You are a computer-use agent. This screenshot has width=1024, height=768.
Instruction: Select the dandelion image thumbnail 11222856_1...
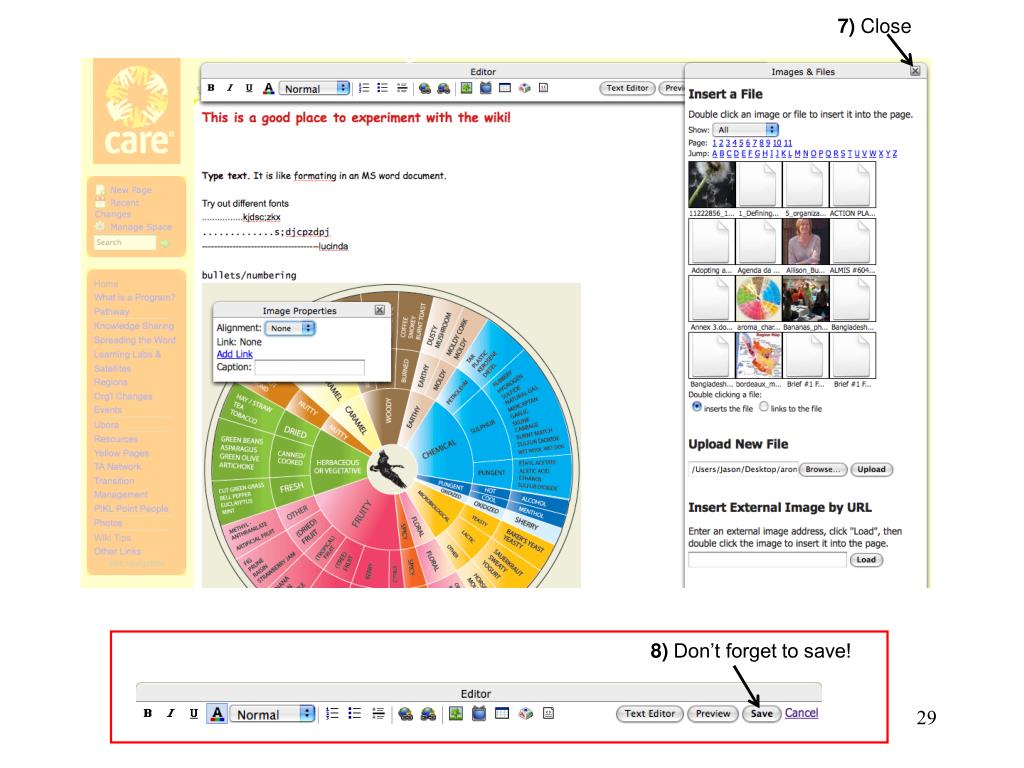click(712, 185)
